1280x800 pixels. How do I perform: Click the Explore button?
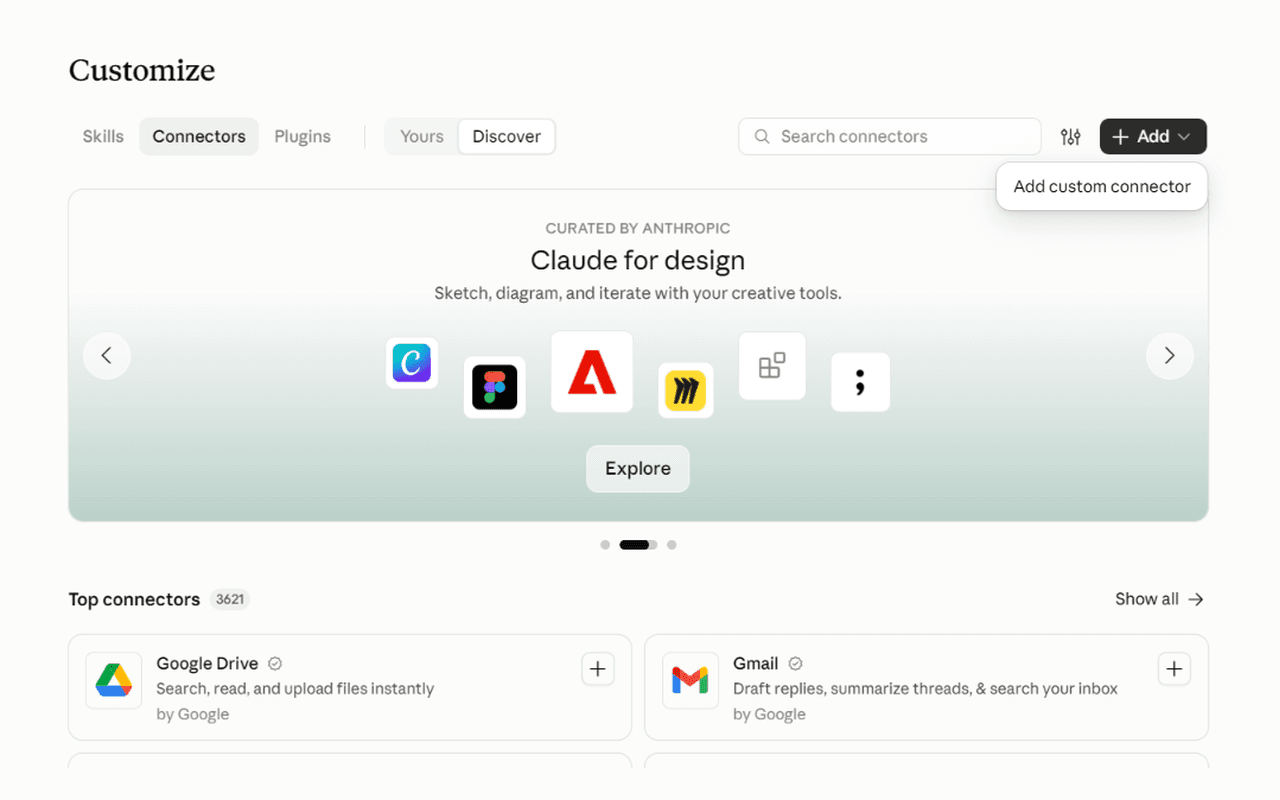pyautogui.click(x=638, y=469)
